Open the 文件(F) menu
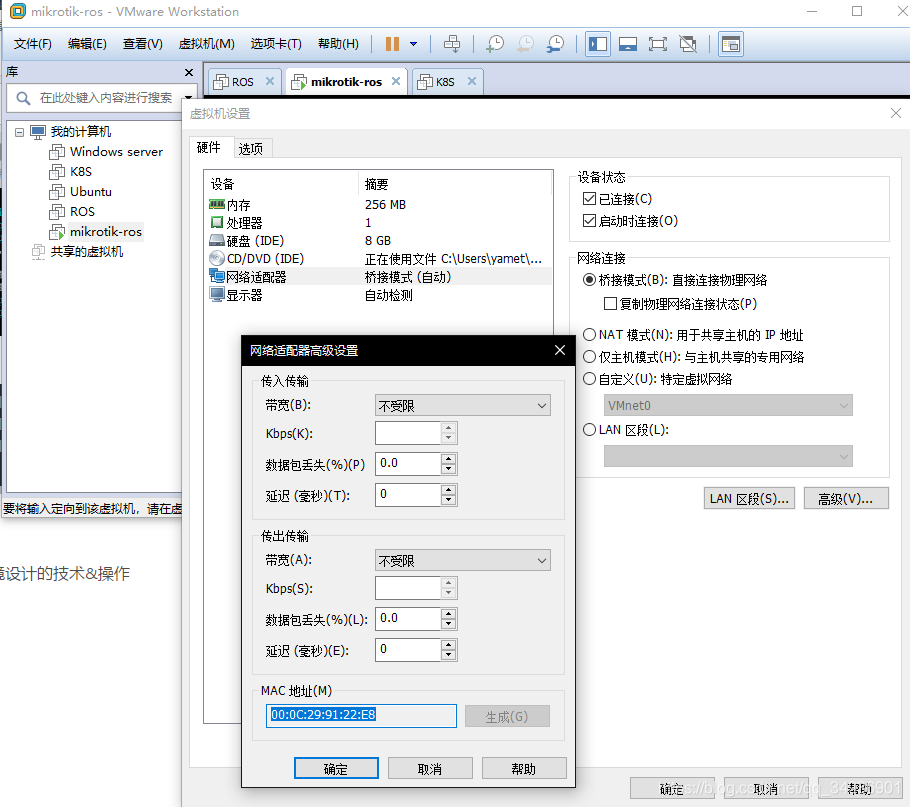The image size is (910, 807). (32, 44)
